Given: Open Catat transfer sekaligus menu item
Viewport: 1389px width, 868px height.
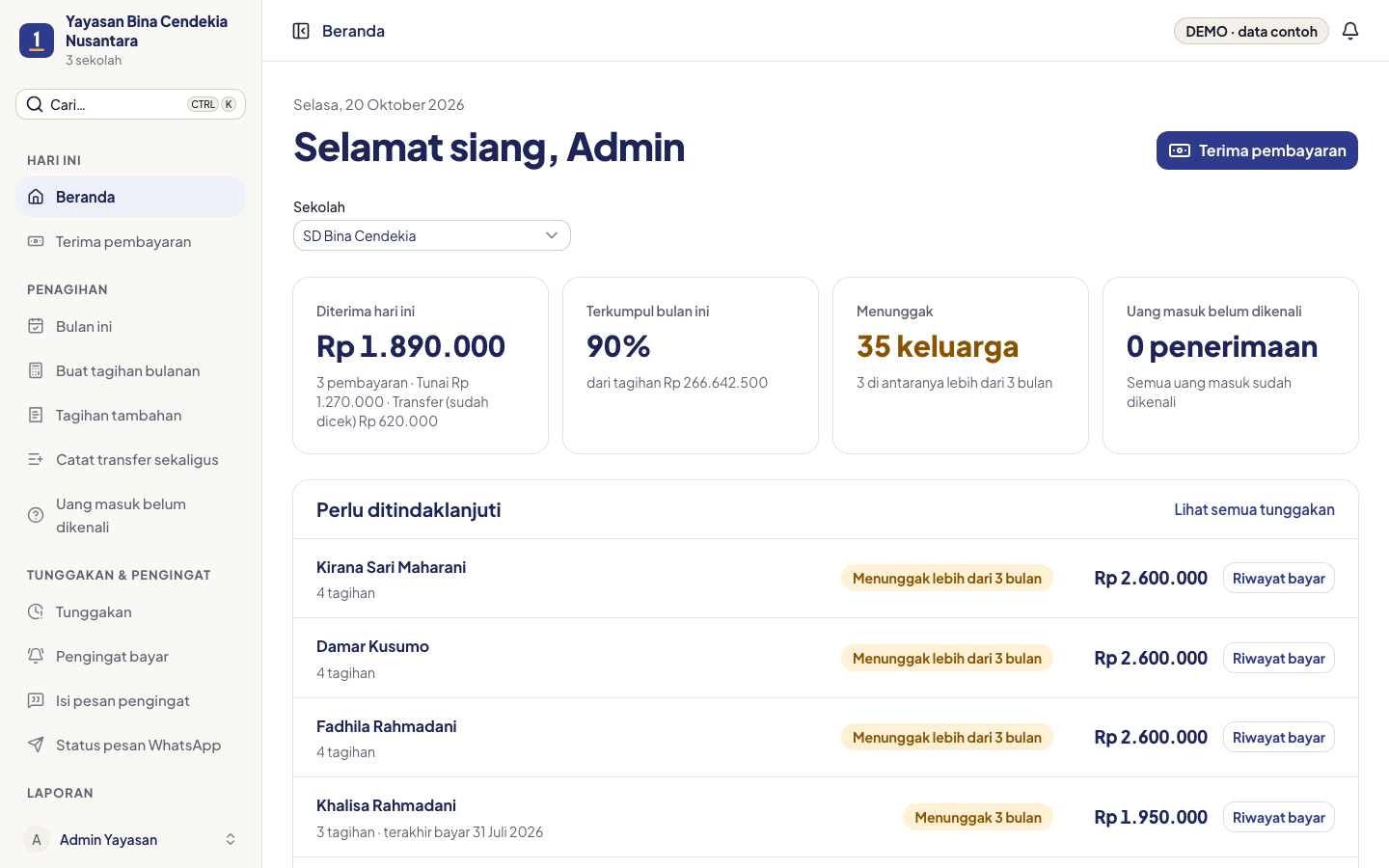Looking at the screenshot, I should point(131,459).
